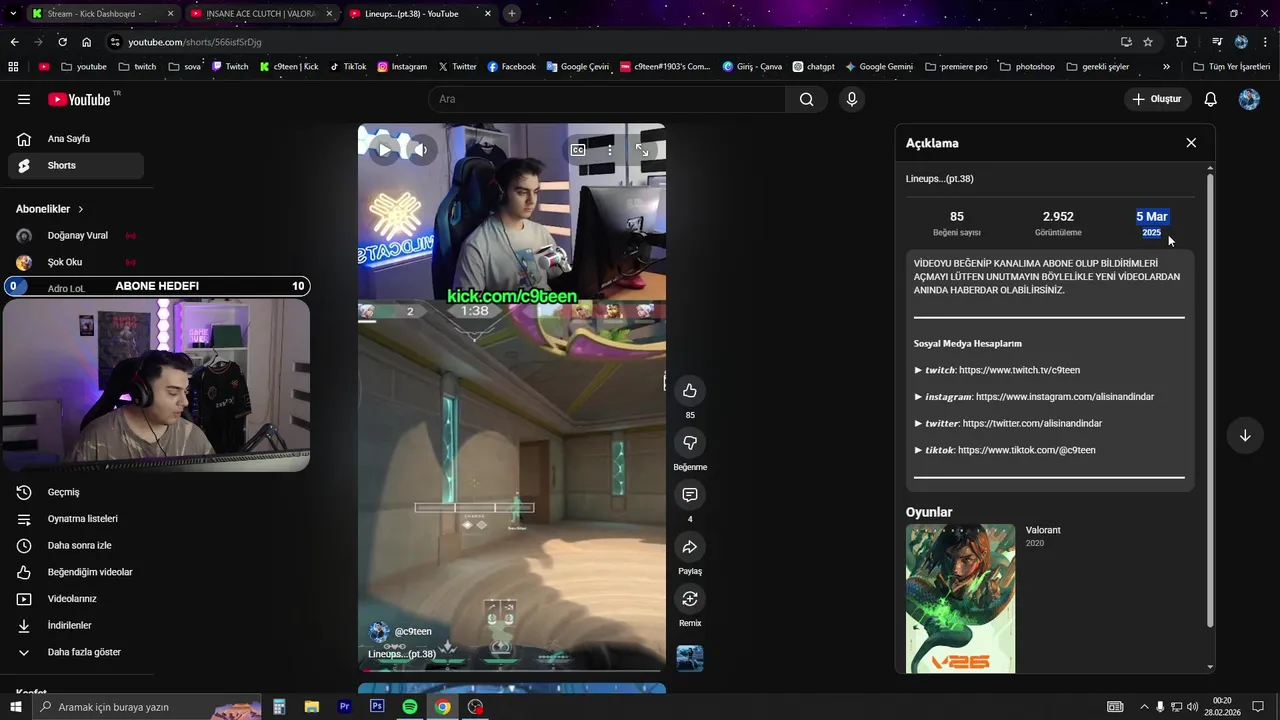Dislike the Short with Beğenme button
1280x720 pixels.
coord(690,442)
